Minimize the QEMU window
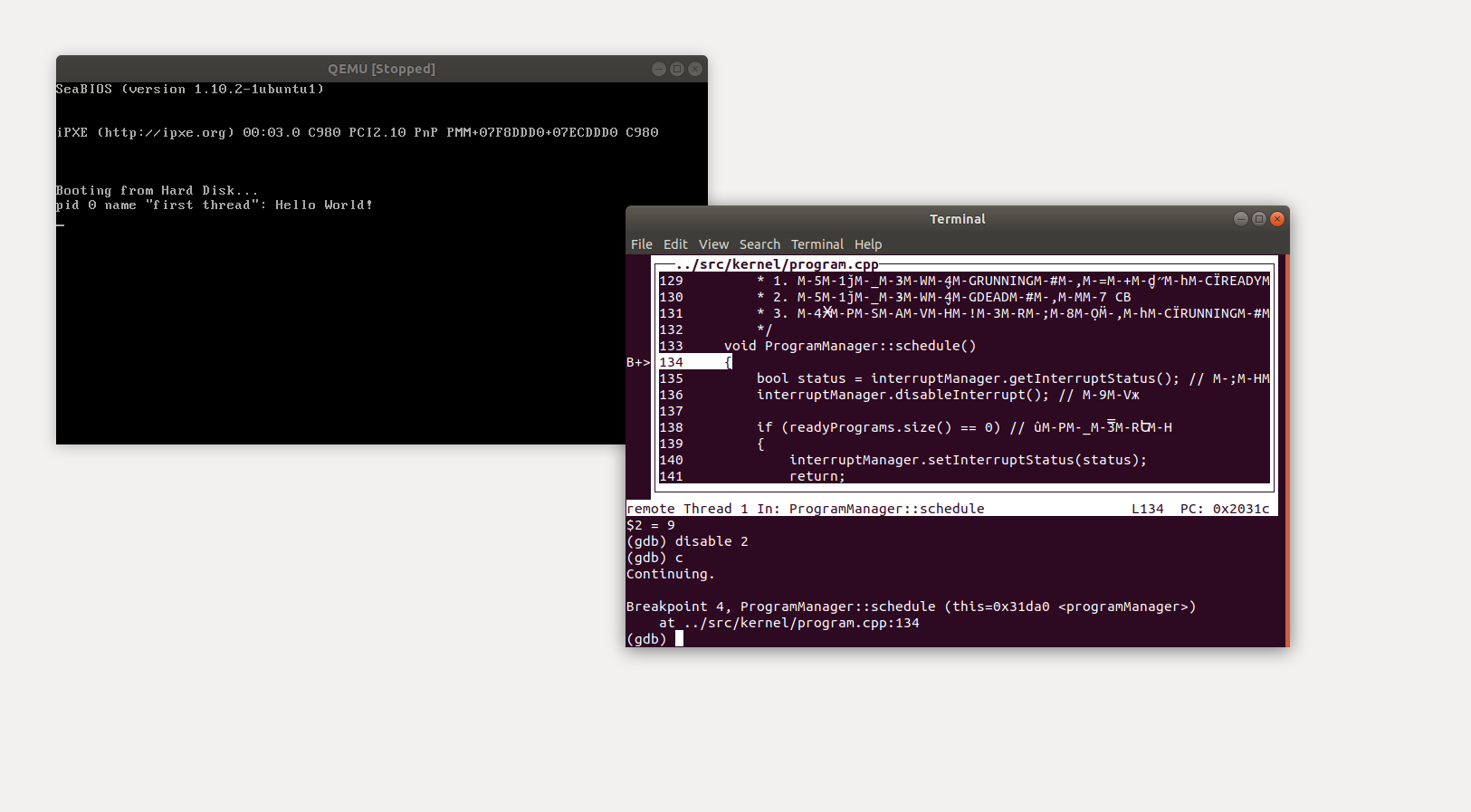1471x812 pixels. 658,69
